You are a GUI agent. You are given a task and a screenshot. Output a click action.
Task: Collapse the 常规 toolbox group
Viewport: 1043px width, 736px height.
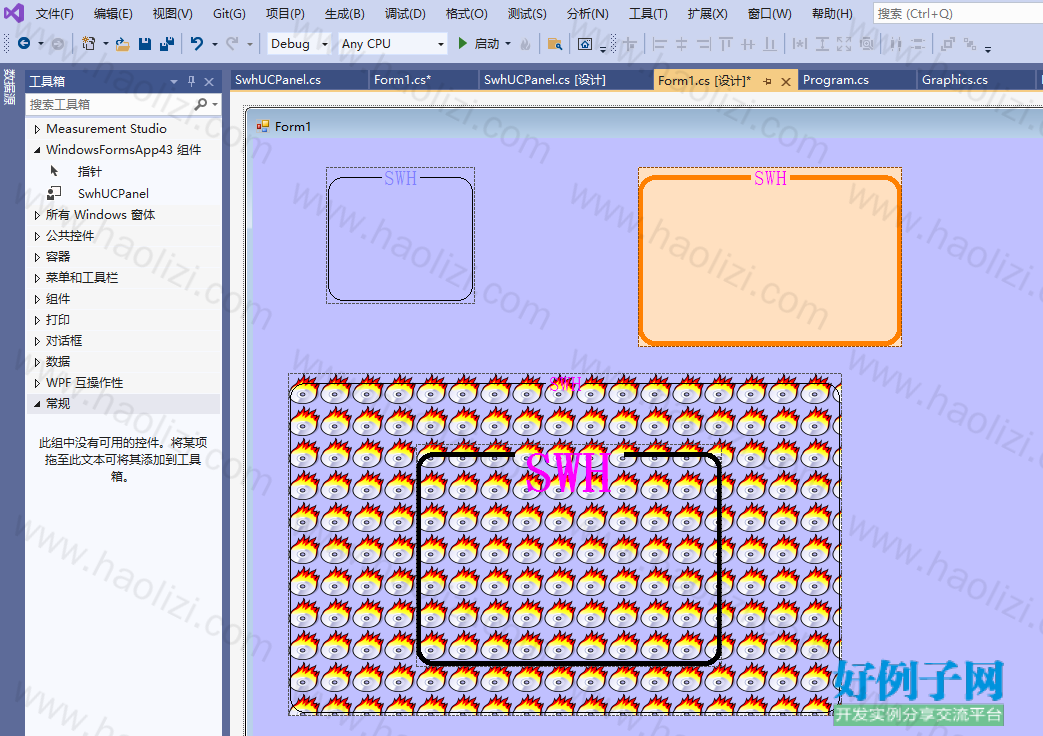(37, 404)
